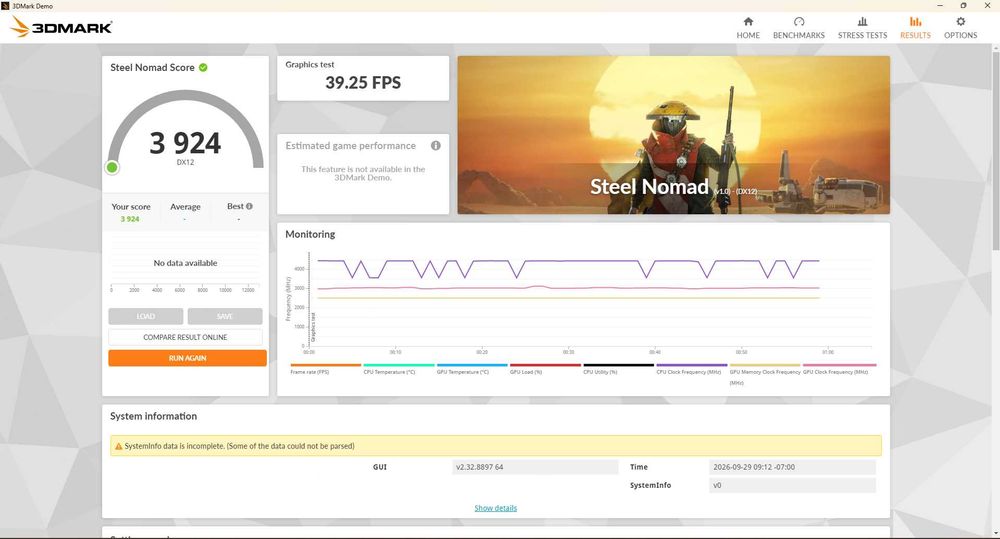Open the Options gear icon
The width and height of the screenshot is (1000, 539).
(960, 22)
